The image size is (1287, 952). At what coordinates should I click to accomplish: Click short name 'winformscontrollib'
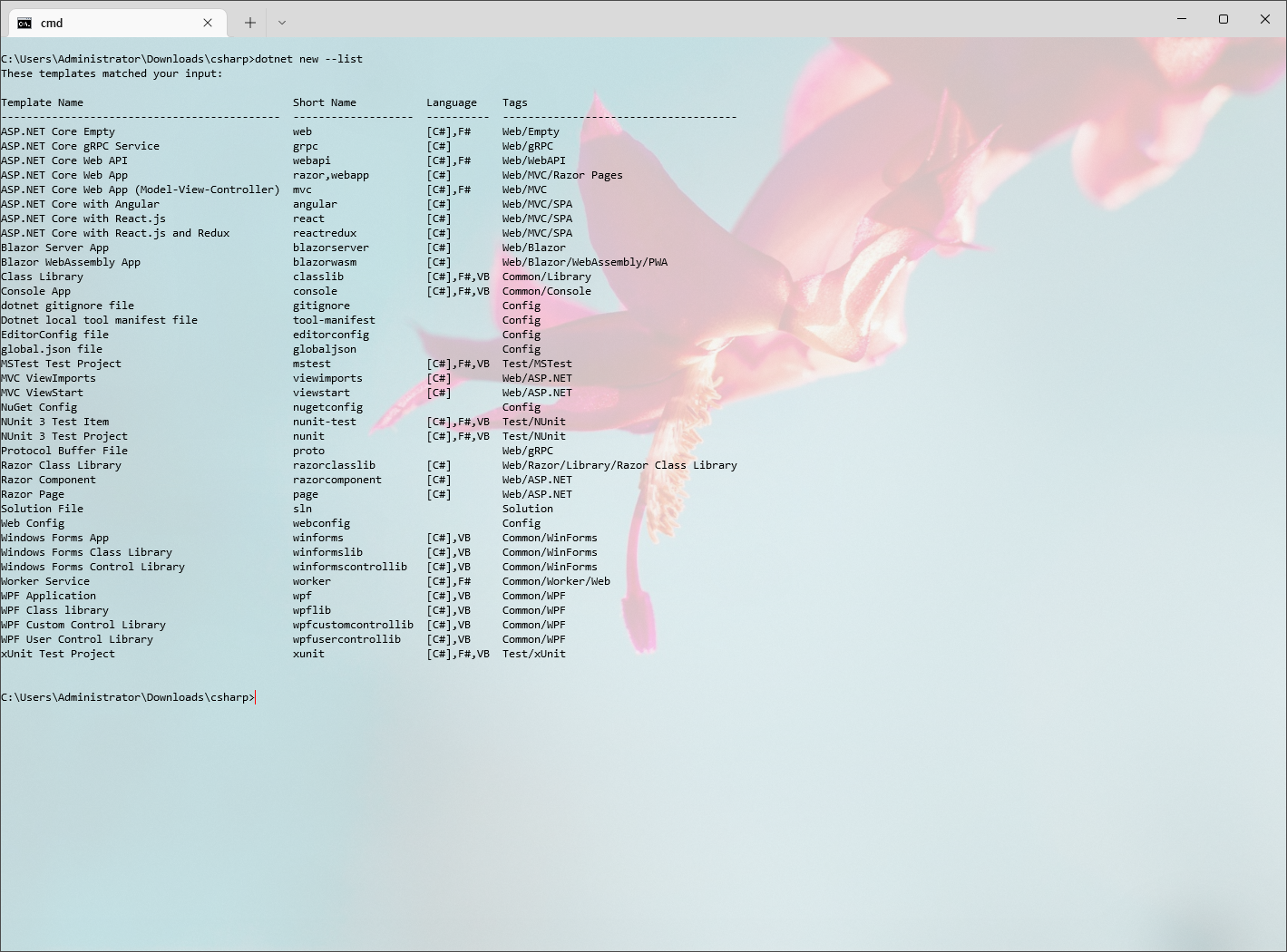click(x=350, y=567)
